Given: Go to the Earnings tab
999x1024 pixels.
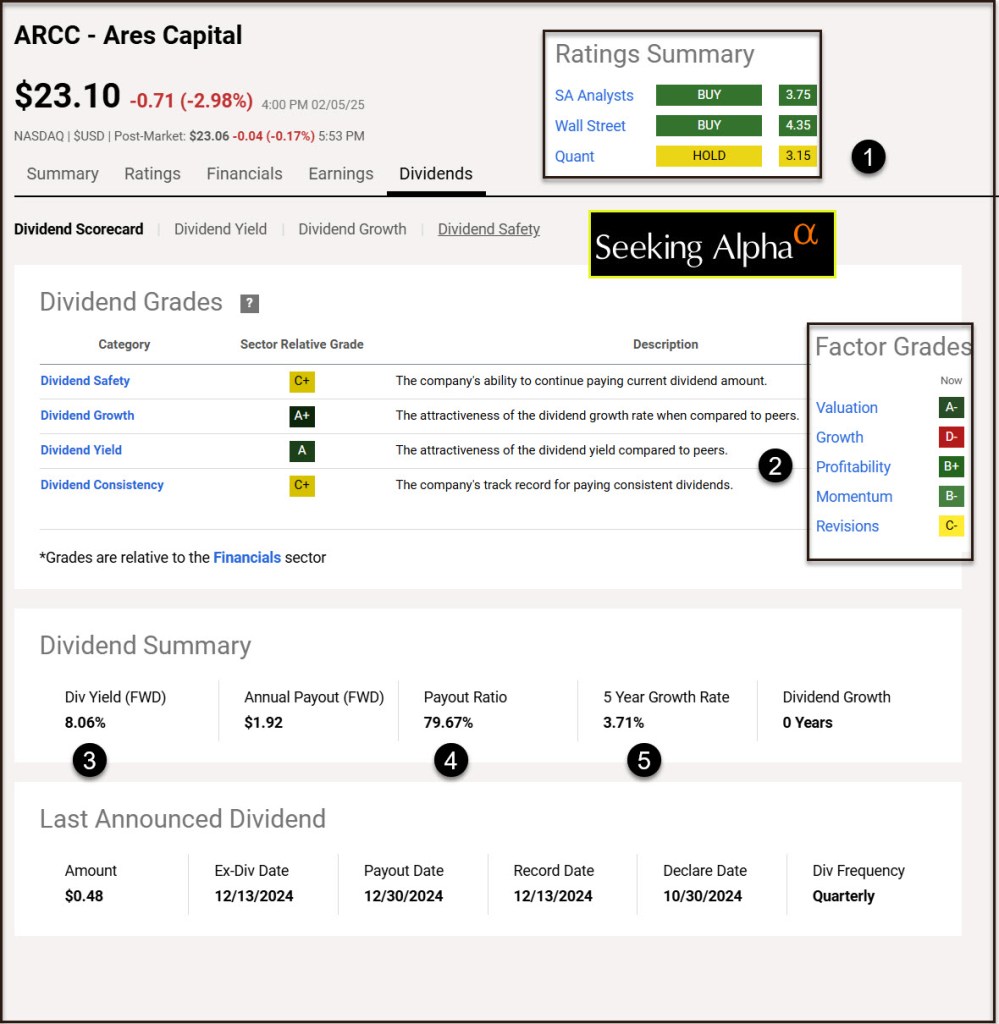Looking at the screenshot, I should pyautogui.click(x=340, y=174).
